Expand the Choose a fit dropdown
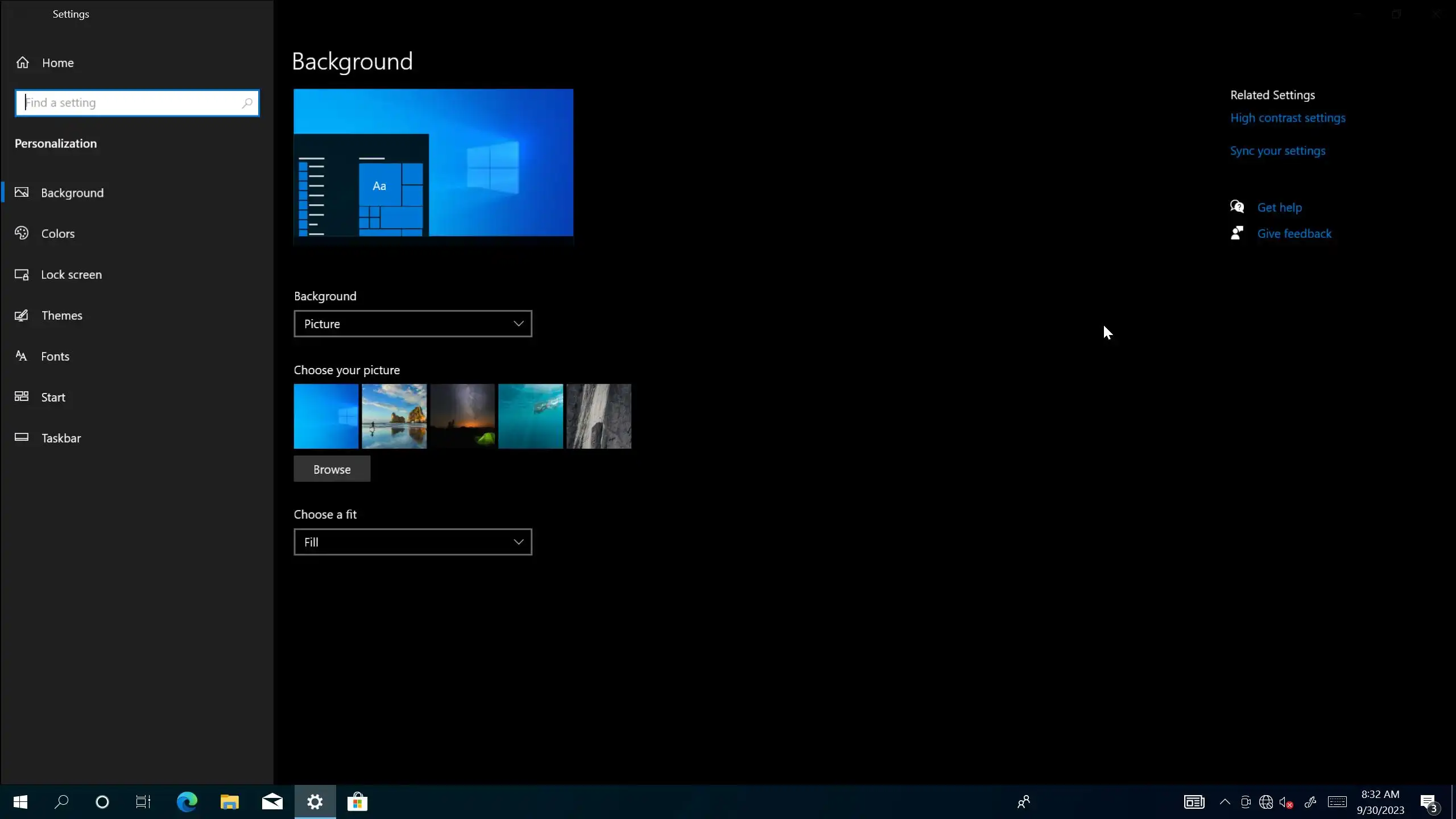Viewport: 1456px width, 819px height. pyautogui.click(x=413, y=542)
